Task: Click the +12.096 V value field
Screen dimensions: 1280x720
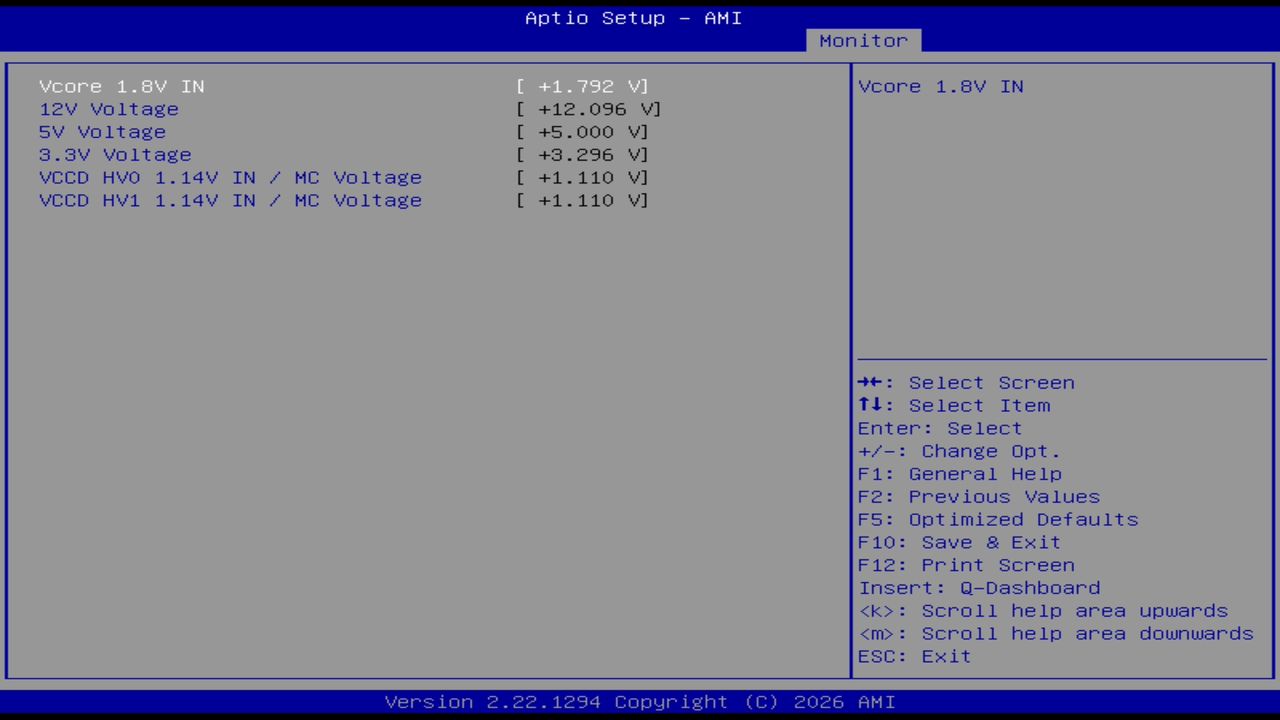Action: coord(589,109)
